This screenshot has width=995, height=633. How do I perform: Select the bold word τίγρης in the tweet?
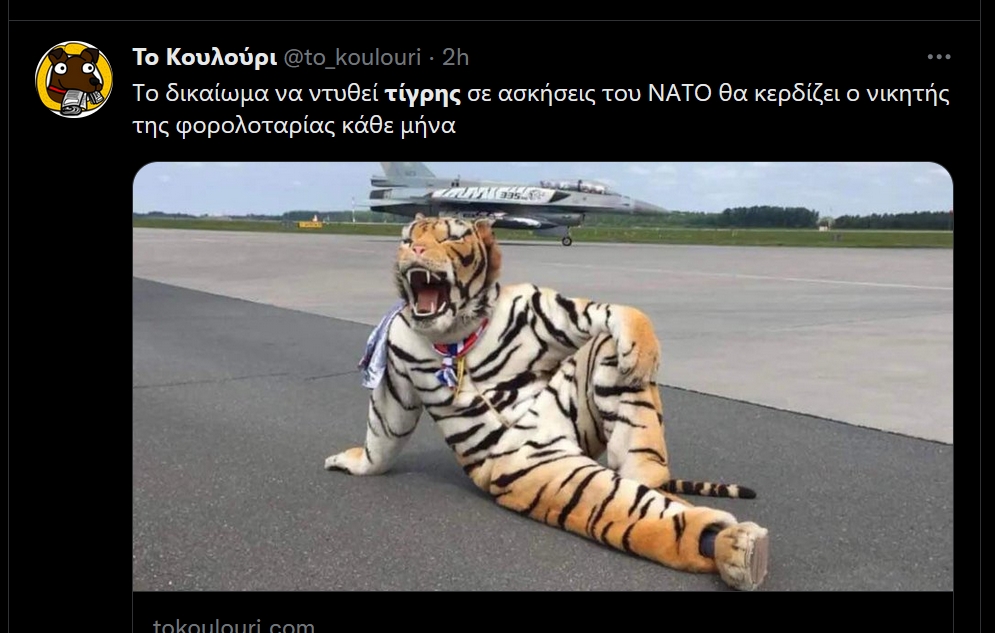click(x=423, y=94)
